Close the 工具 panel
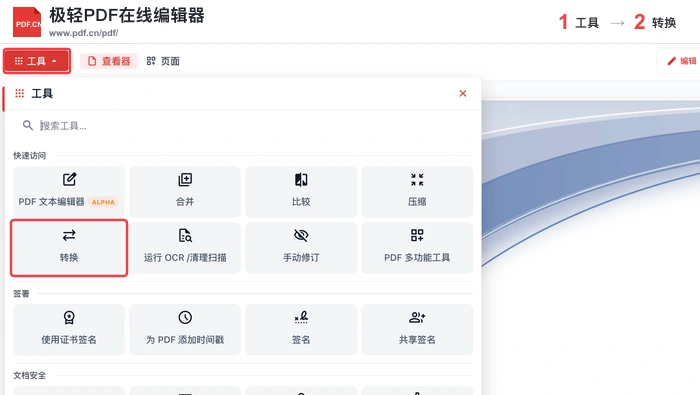Viewport: 700px width, 395px height. pyautogui.click(x=463, y=93)
